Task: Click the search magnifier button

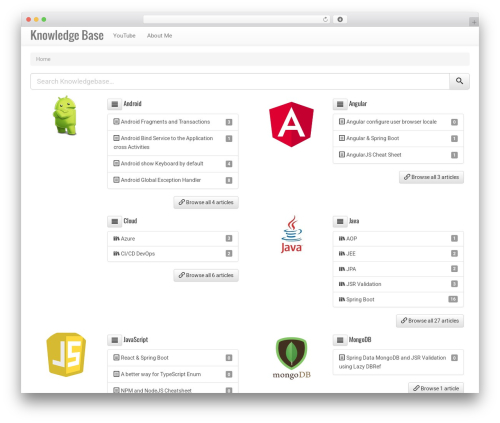Action: 459,81
